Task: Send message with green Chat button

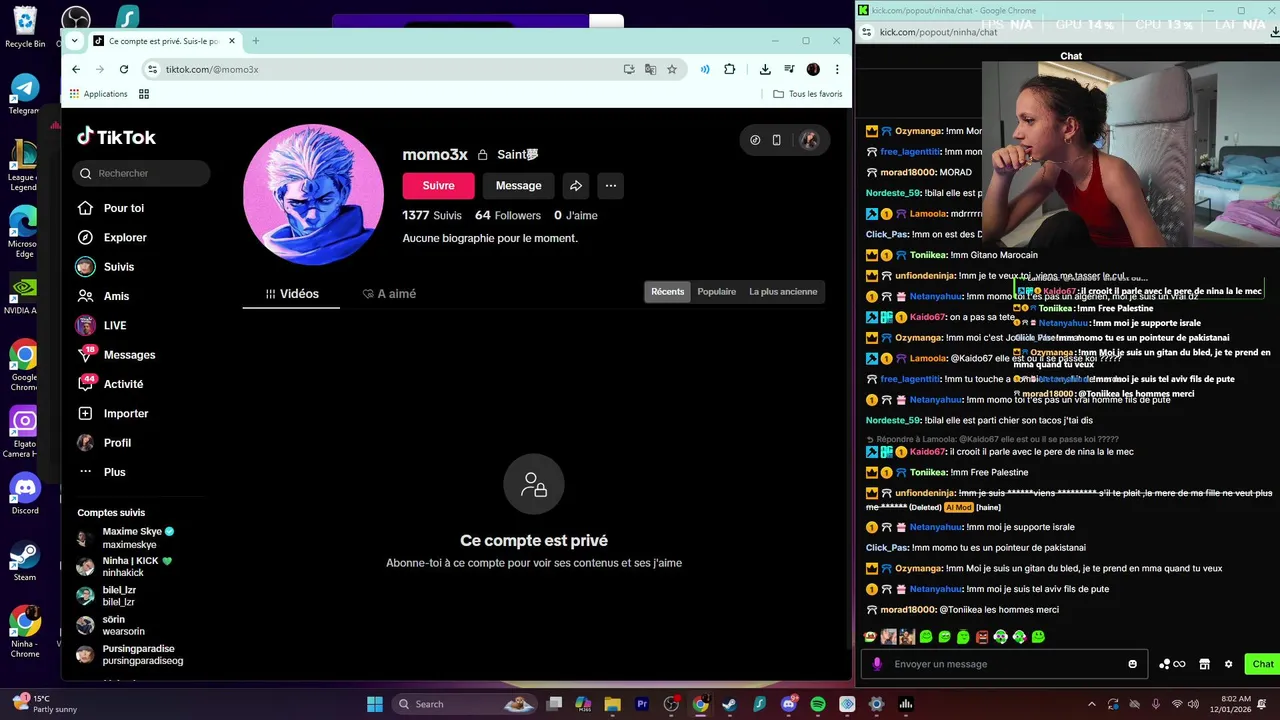Action: coord(1263,664)
